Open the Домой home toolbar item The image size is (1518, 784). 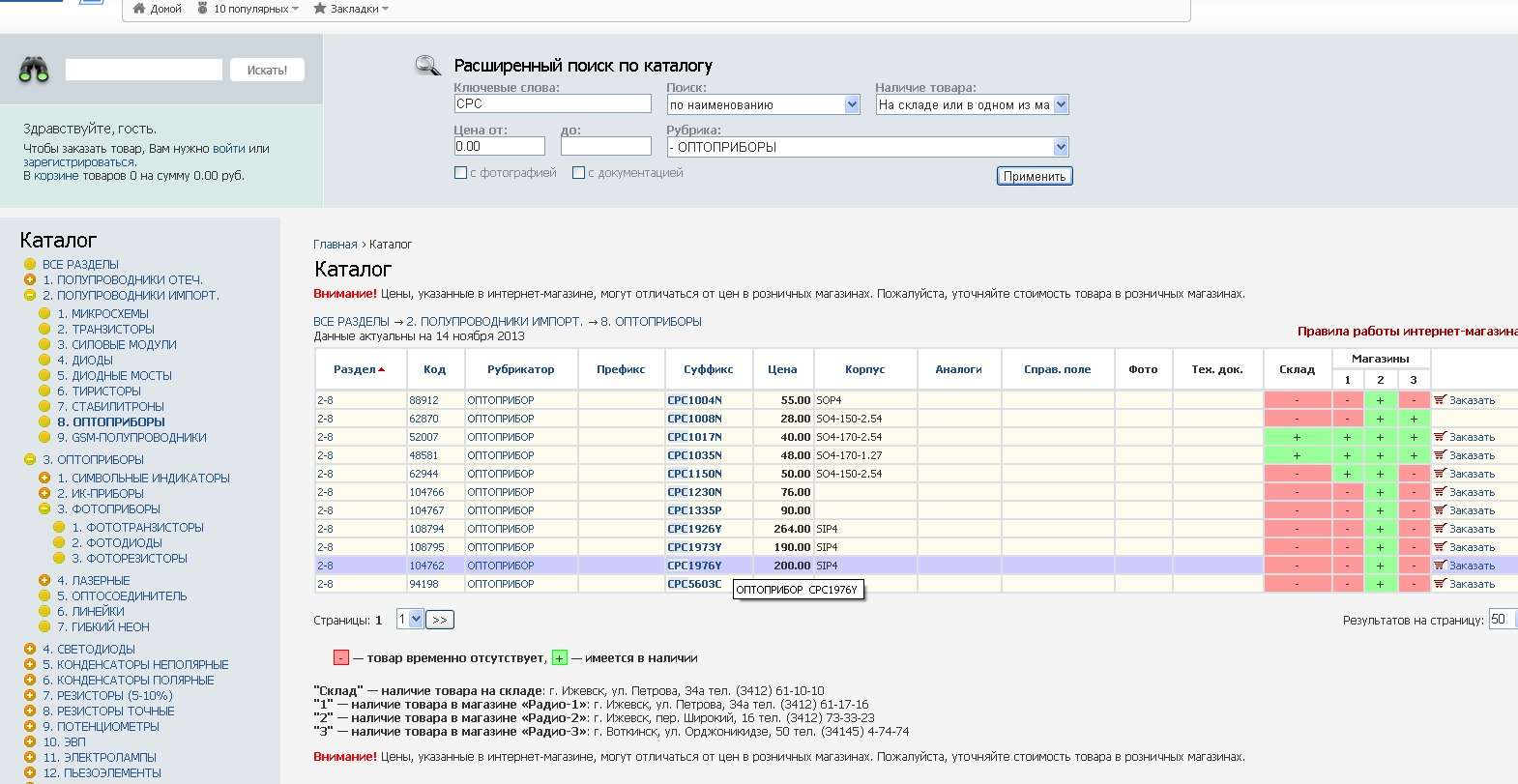[157, 9]
